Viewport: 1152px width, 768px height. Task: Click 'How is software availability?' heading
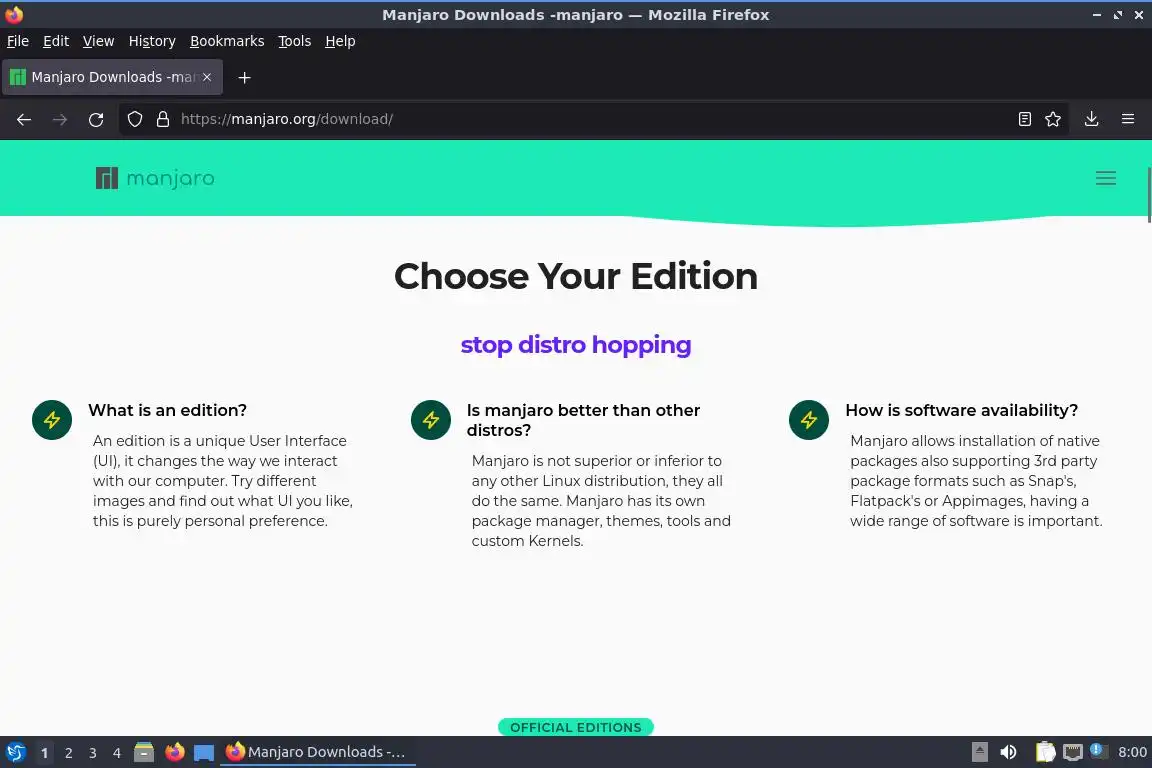[962, 410]
